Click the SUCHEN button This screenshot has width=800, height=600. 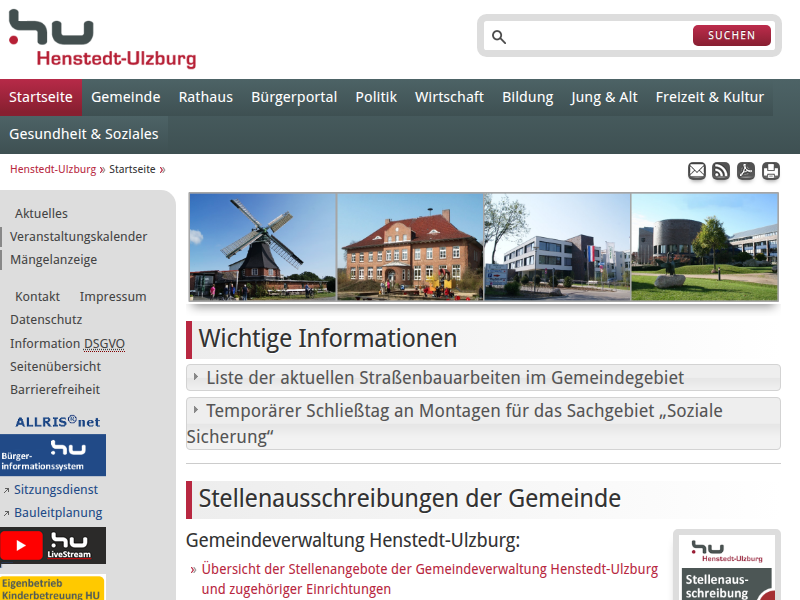pyautogui.click(x=732, y=35)
